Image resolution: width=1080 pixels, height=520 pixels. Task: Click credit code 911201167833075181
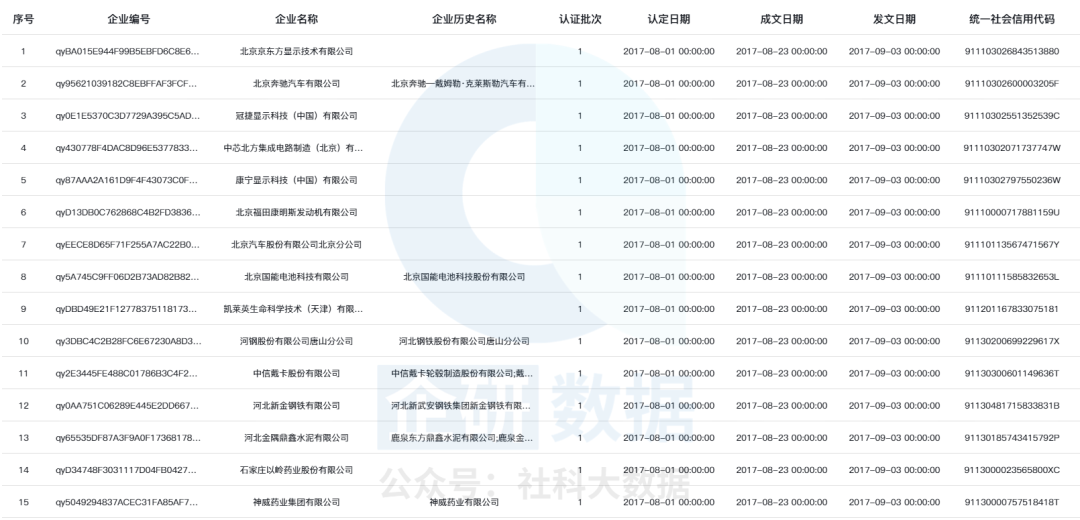[x=1011, y=309]
